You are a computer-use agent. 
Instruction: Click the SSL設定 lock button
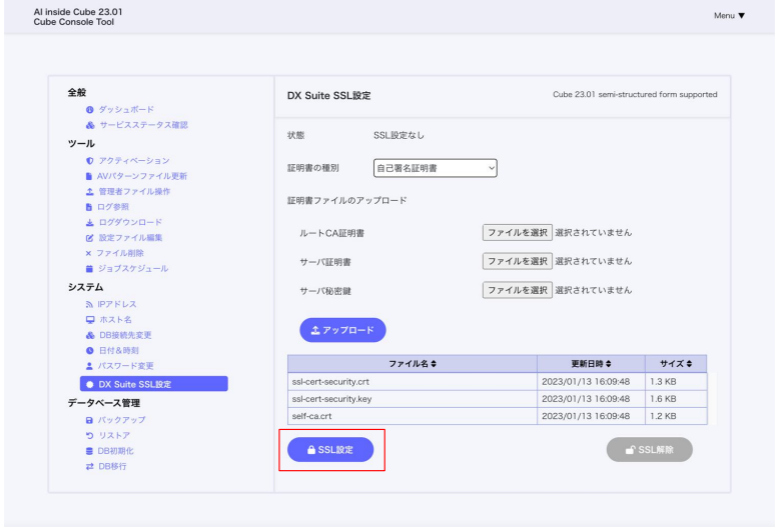(330, 450)
